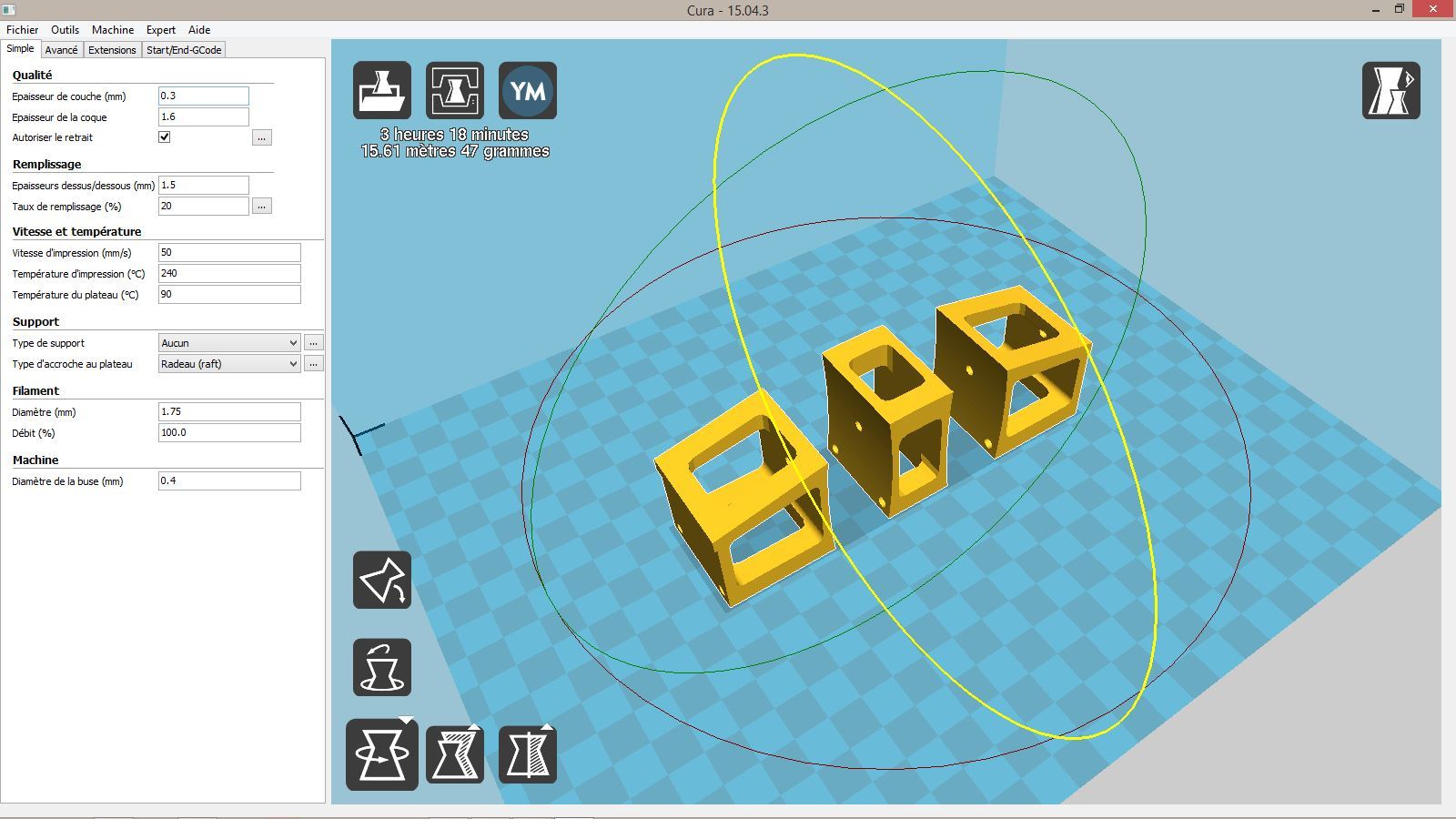
Task: Open the View mode icon in viewport corner
Action: (1391, 90)
